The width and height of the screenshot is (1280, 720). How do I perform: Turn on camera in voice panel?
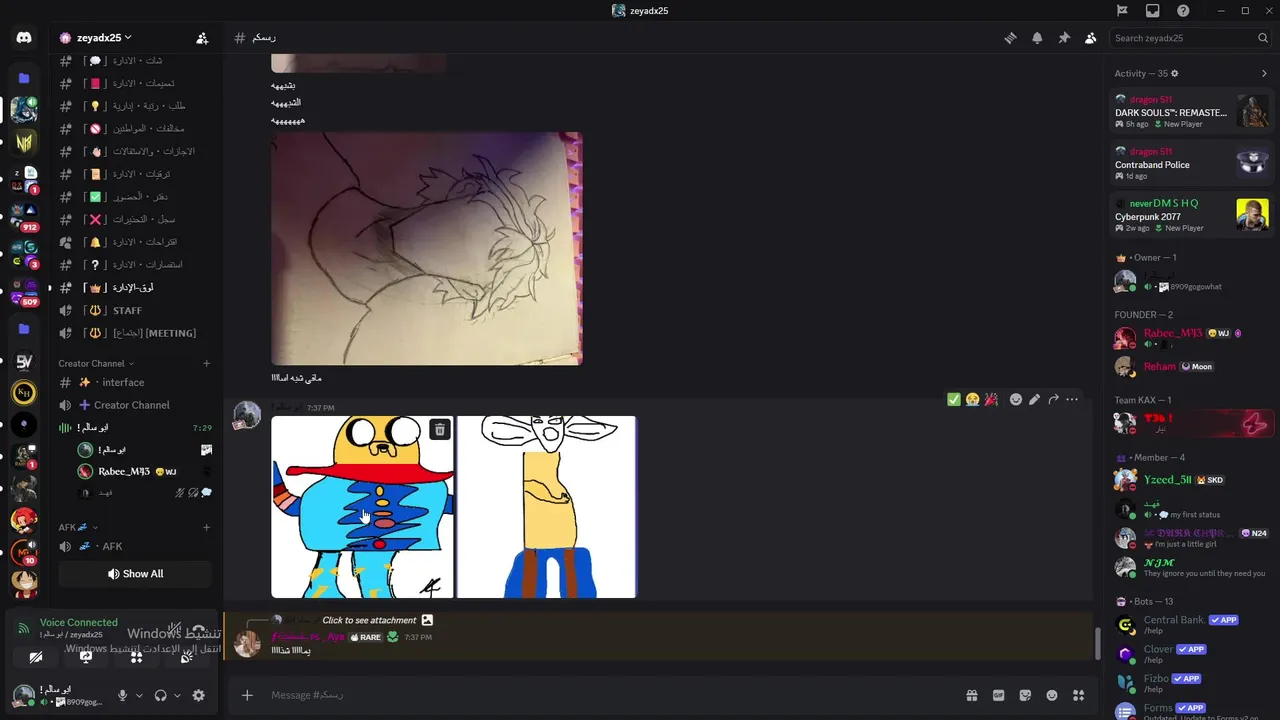click(x=35, y=657)
